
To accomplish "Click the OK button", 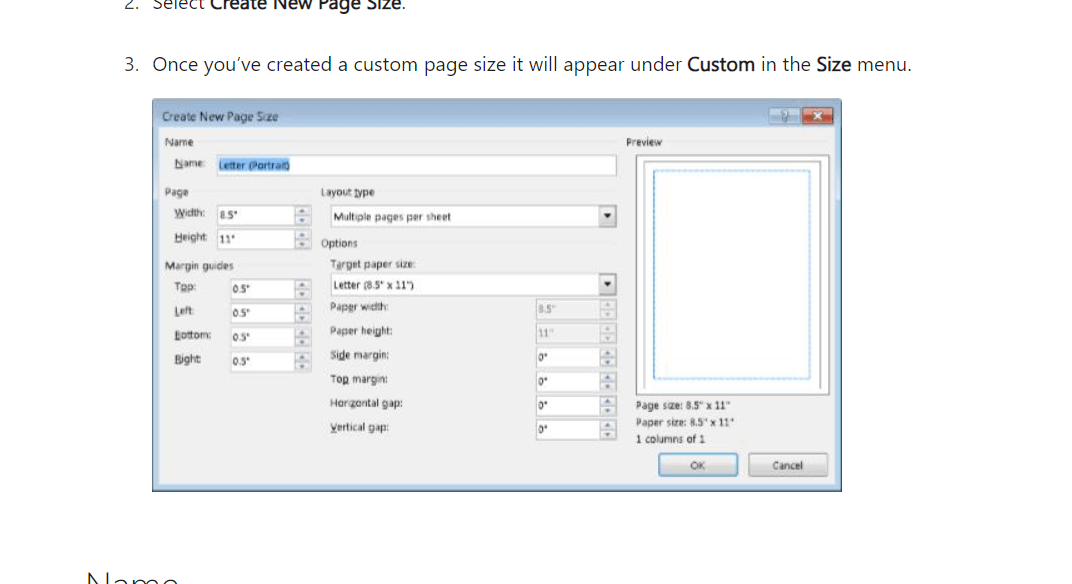I will coord(697,465).
